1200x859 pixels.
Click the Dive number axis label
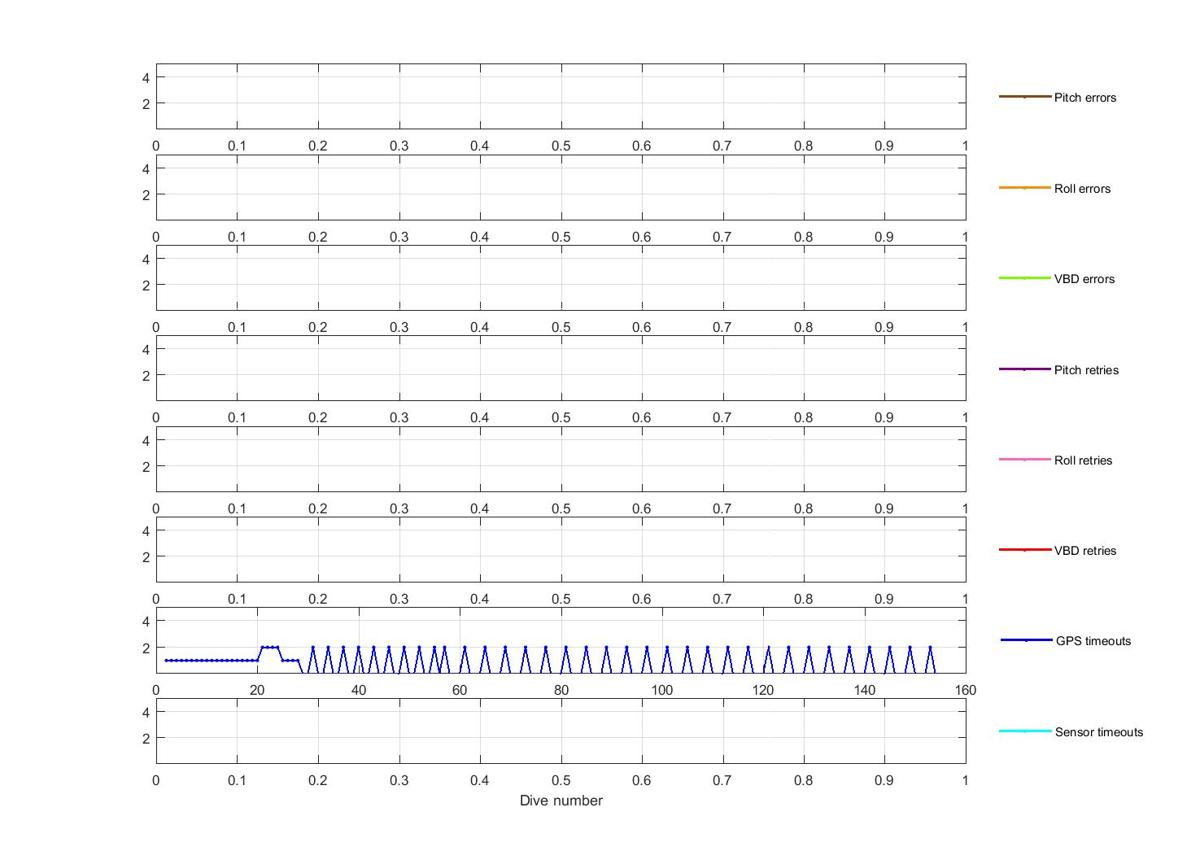pos(561,801)
